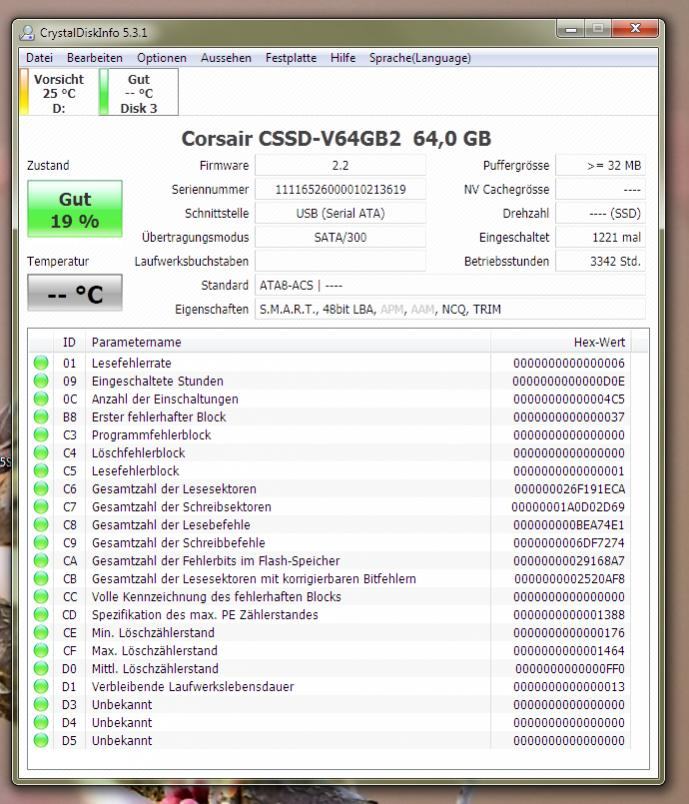689x804 pixels.
Task: Select hex value 000000000000FF0
Action: pos(570,669)
